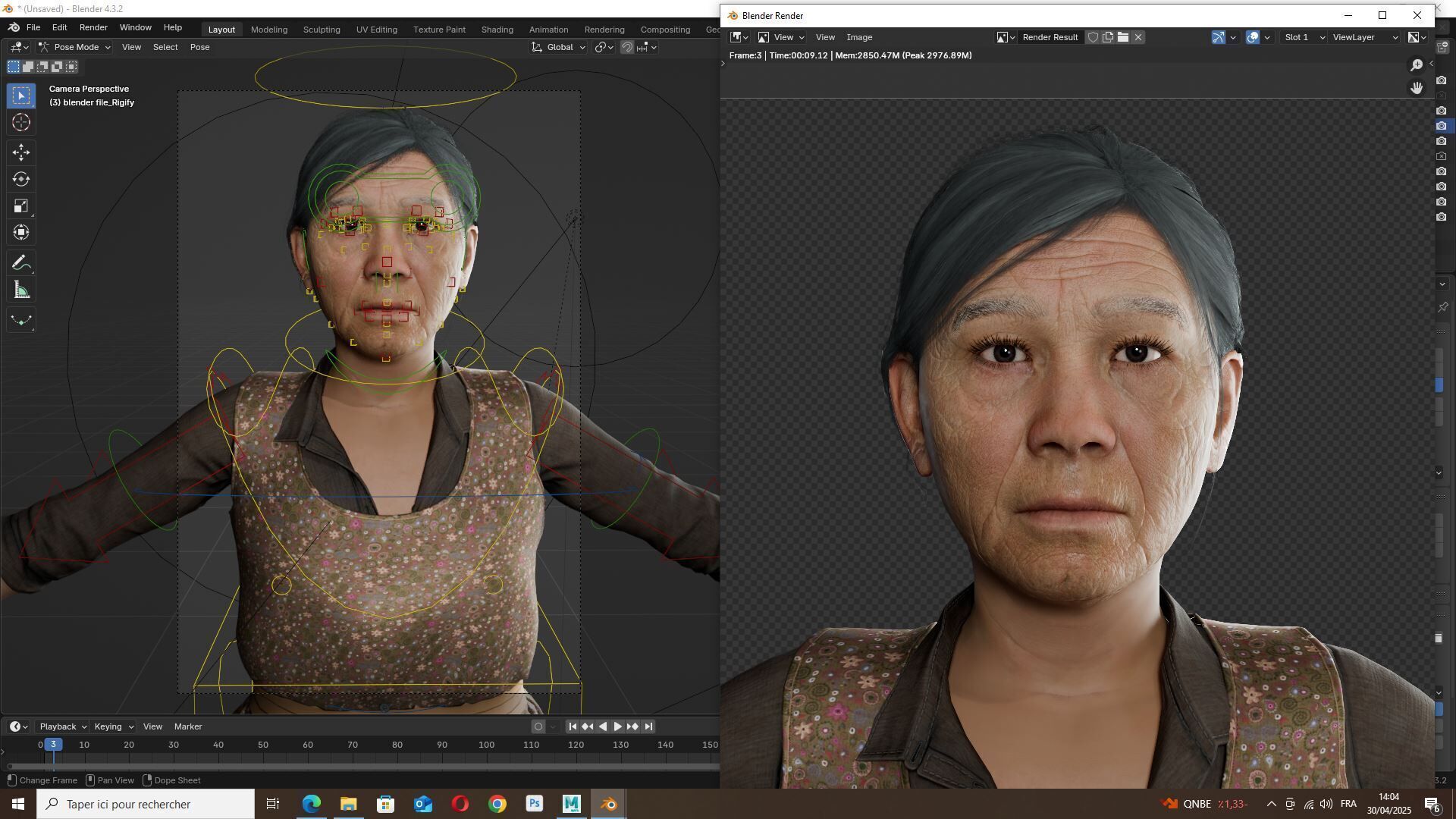Viewport: 1456px width, 819px height.
Task: Select the Select Box tool
Action: pos(21,96)
